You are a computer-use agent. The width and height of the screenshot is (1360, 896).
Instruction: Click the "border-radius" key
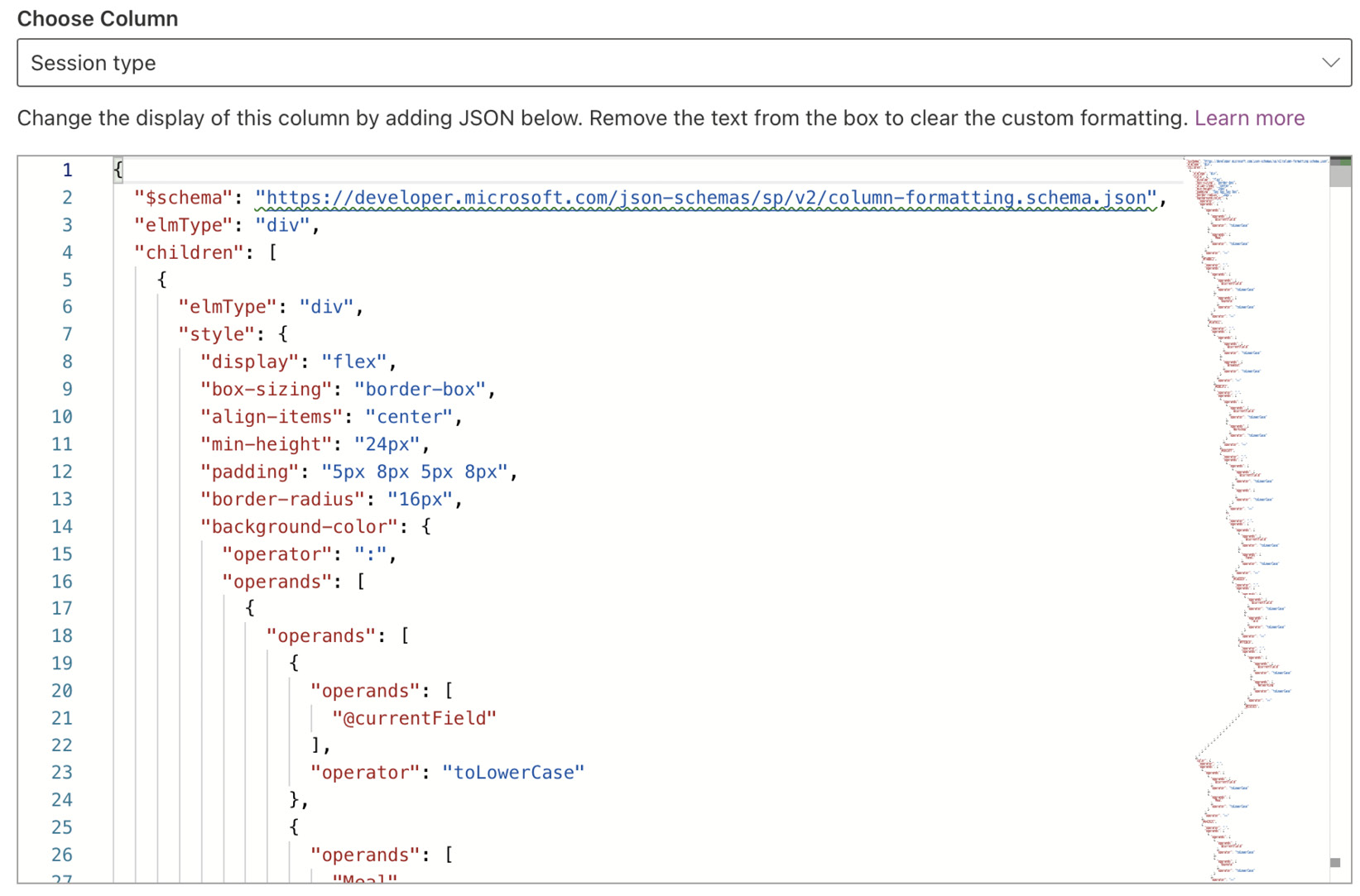coord(283,499)
